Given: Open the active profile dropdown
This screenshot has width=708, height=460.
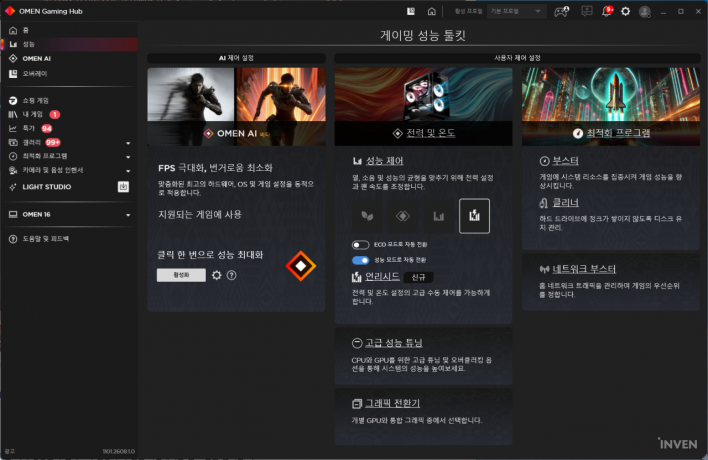Looking at the screenshot, I should click(x=516, y=11).
